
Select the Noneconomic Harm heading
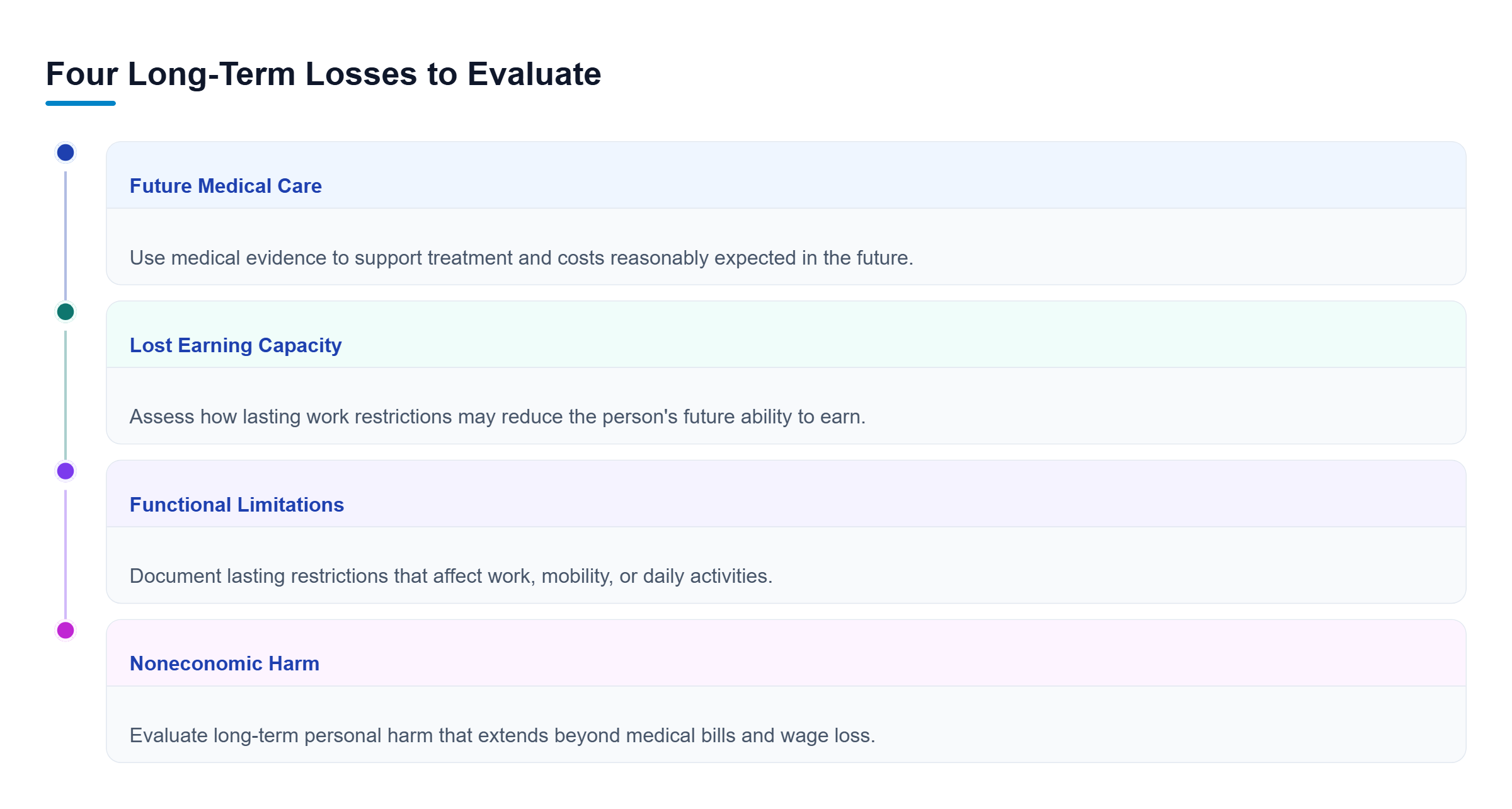click(224, 663)
